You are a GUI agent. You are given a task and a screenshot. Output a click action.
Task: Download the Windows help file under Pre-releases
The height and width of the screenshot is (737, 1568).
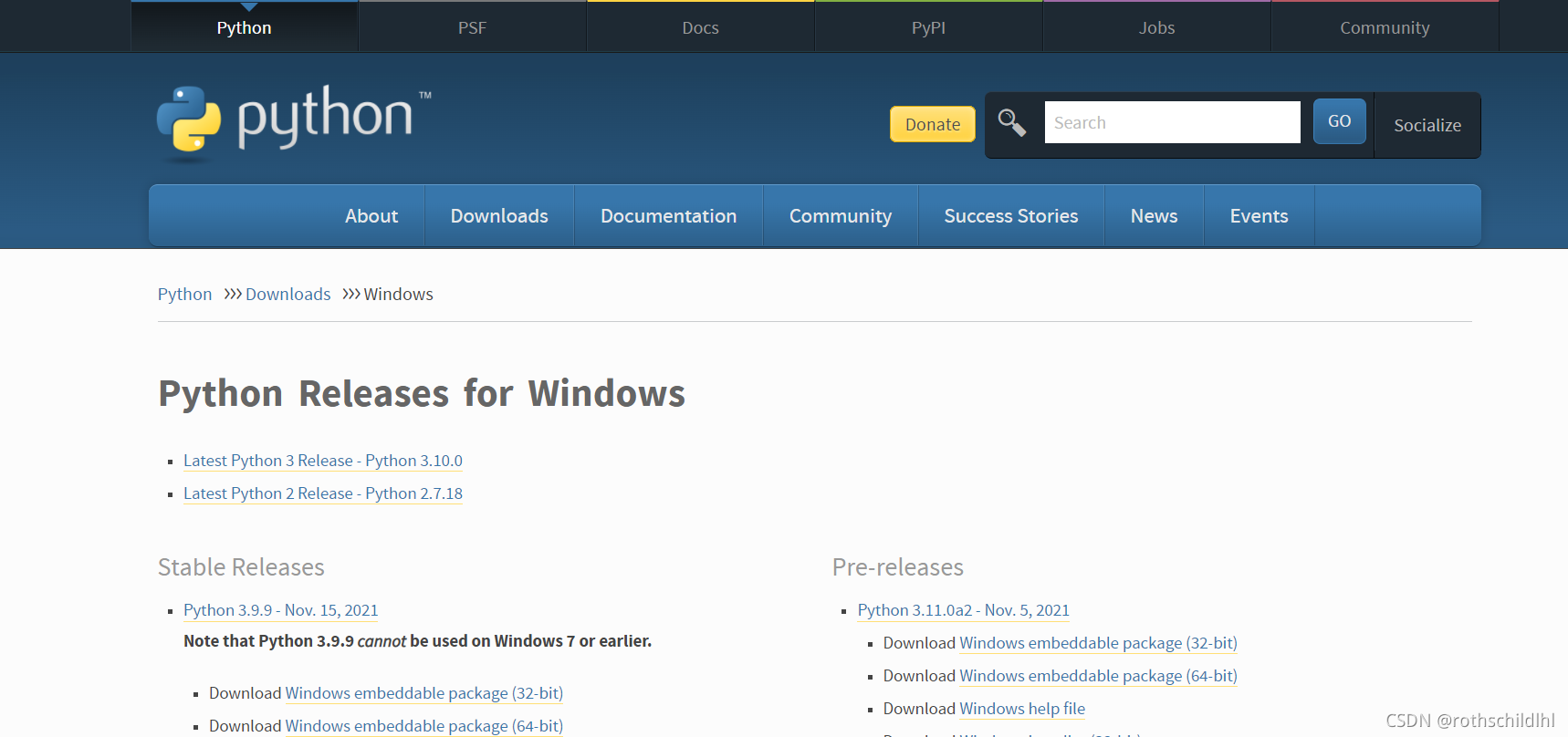[x=1022, y=709]
